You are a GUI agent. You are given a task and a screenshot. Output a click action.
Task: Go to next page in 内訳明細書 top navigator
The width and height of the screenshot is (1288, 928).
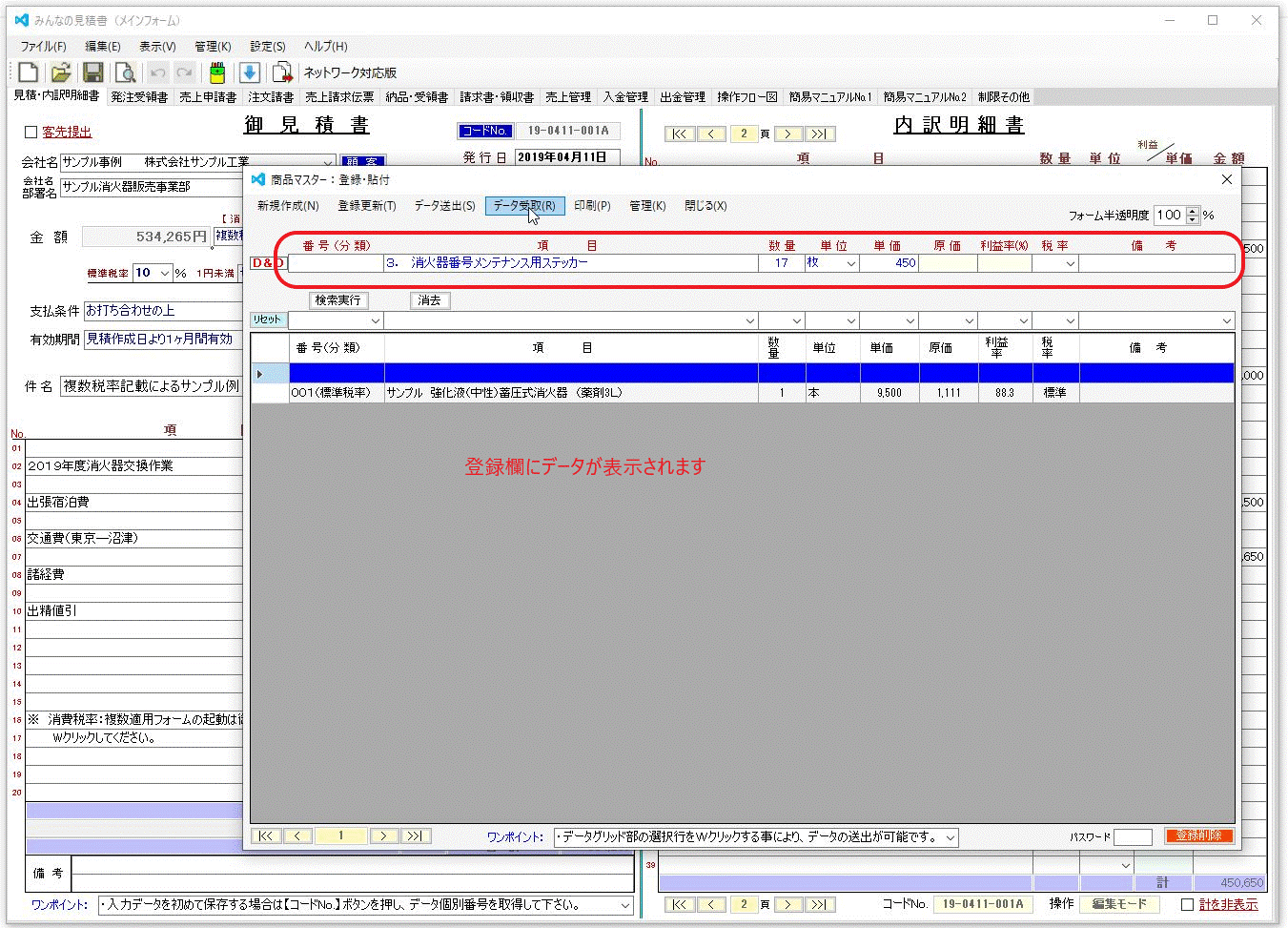tap(787, 134)
